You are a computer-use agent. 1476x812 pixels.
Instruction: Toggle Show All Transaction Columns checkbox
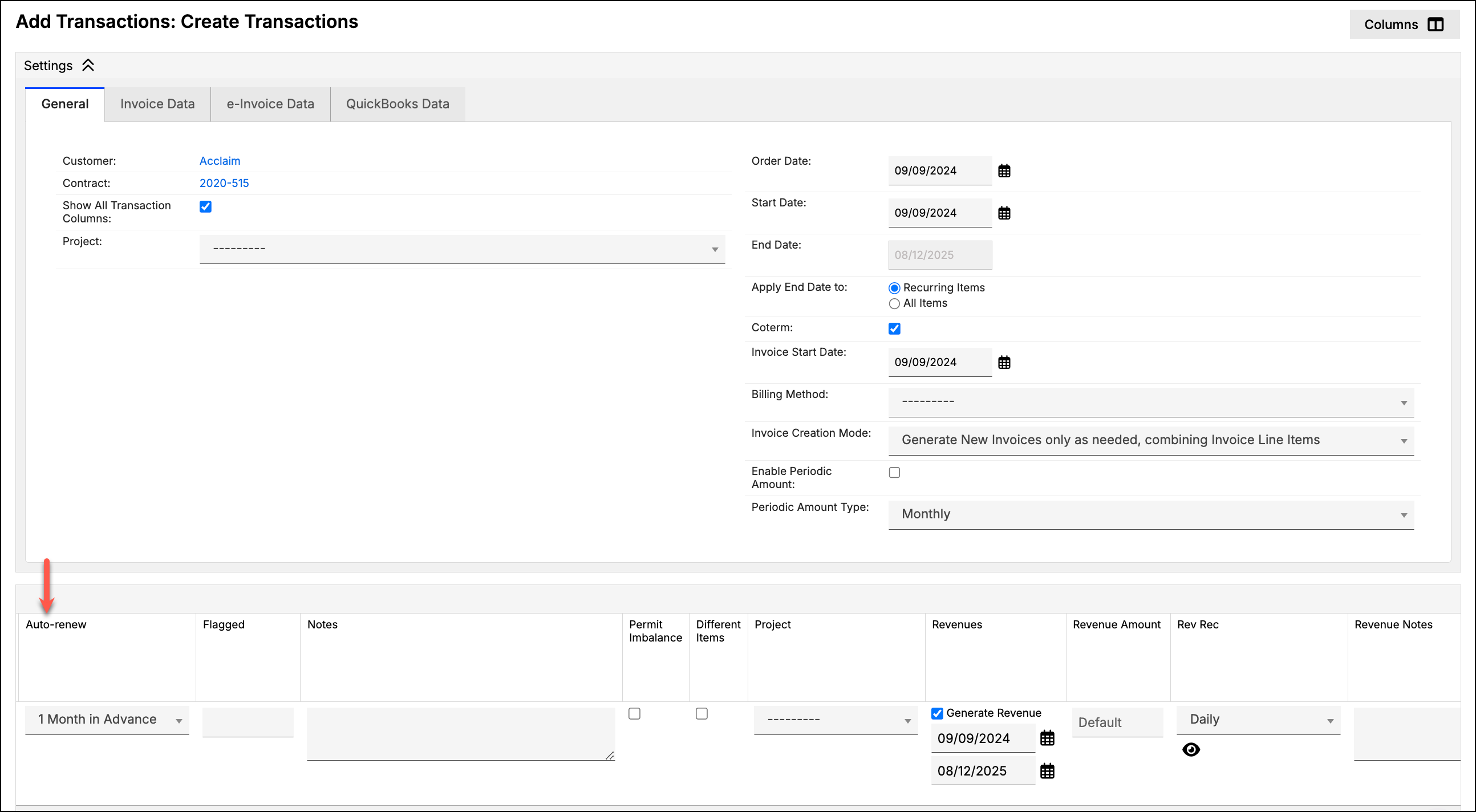click(205, 206)
